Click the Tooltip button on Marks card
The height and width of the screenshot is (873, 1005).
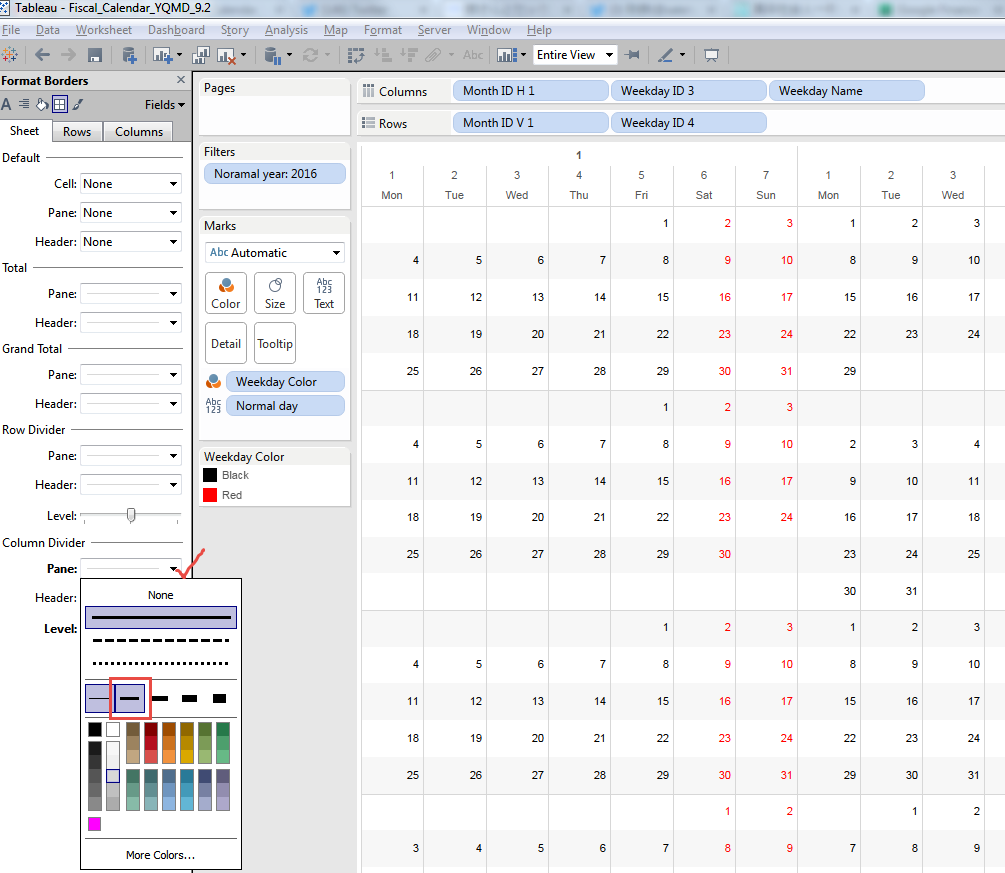tap(275, 343)
